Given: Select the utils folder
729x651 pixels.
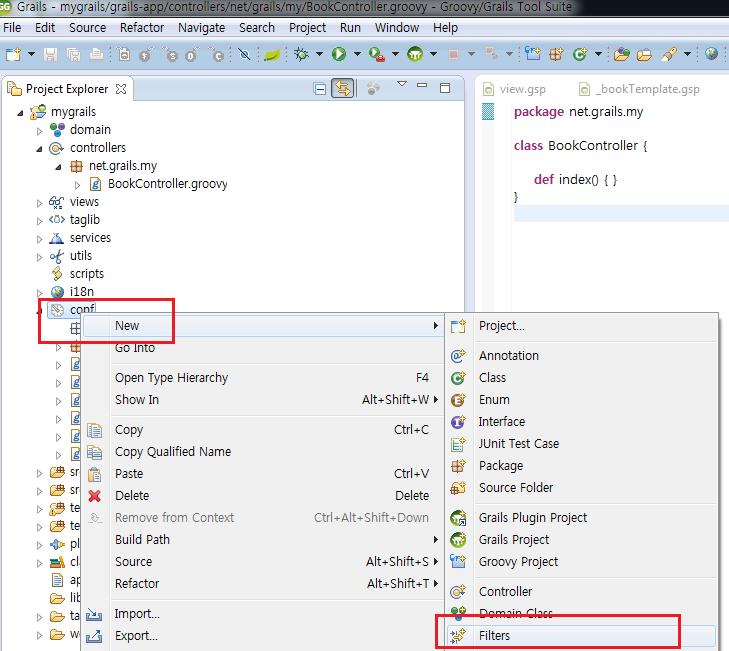Looking at the screenshot, I should point(80,256).
